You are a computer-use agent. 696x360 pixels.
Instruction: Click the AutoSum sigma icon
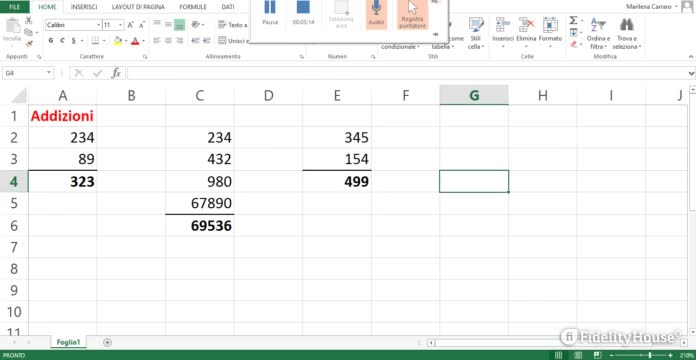coord(573,20)
